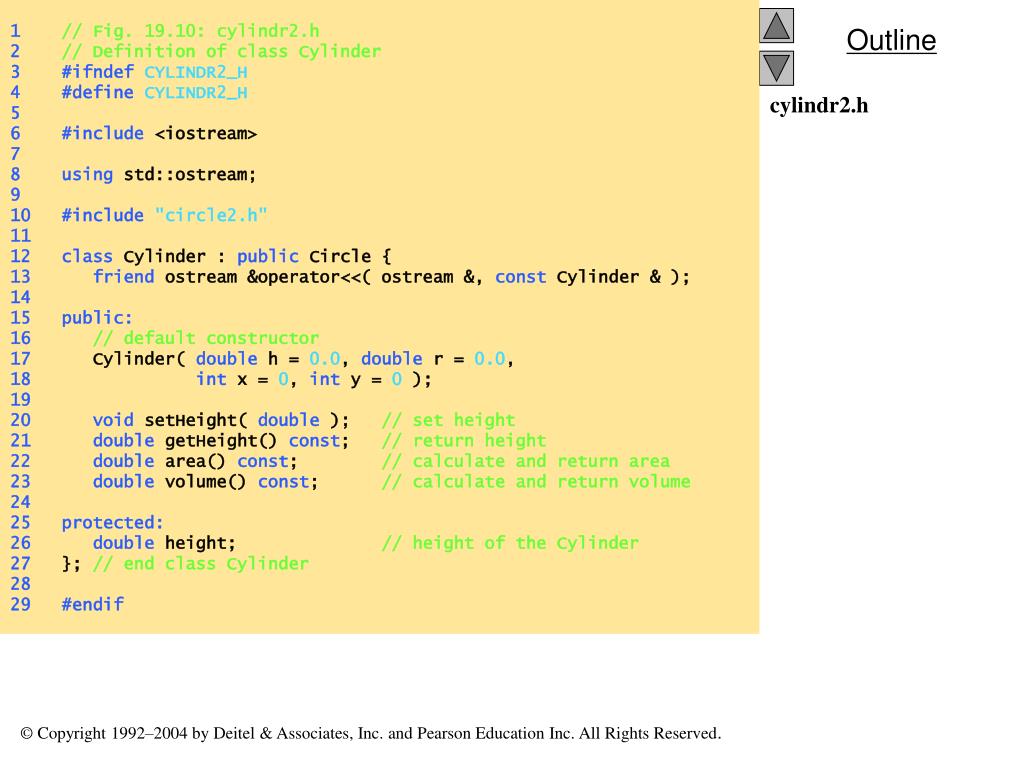Click the '// calculate and return area' comment
The height and width of the screenshot is (768, 1024).
(x=526, y=461)
